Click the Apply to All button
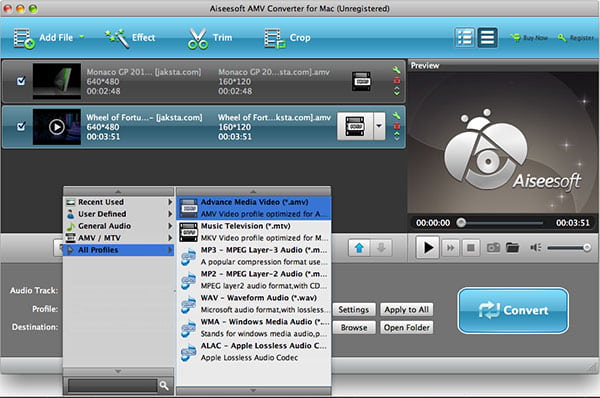Screen dimensions: 600x398 (x=406, y=310)
